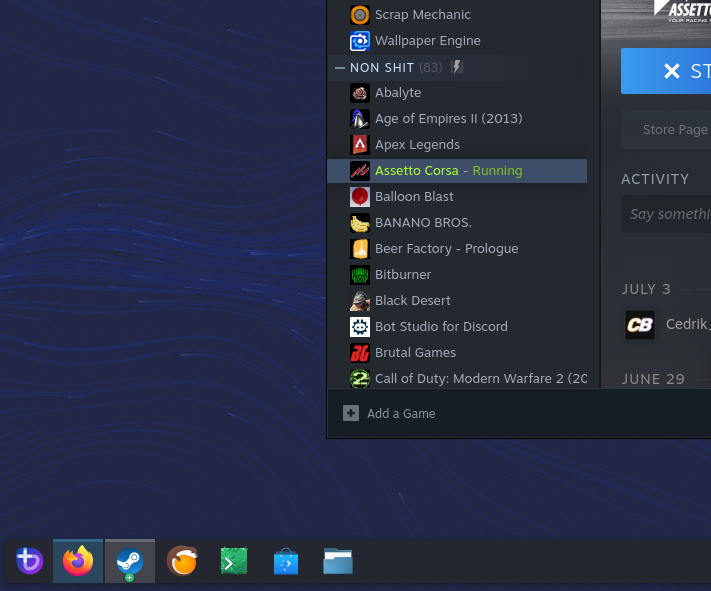
Task: Select Brutal Games in the game list
Action: (457, 353)
